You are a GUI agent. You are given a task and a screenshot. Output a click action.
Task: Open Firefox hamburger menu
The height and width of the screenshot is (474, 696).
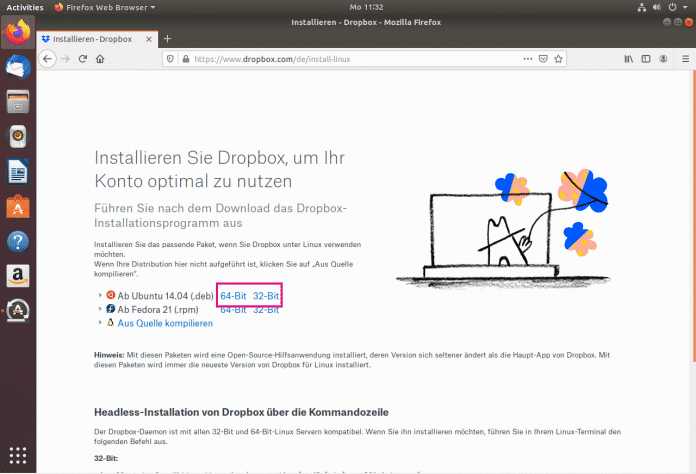pyautogui.click(x=680, y=59)
